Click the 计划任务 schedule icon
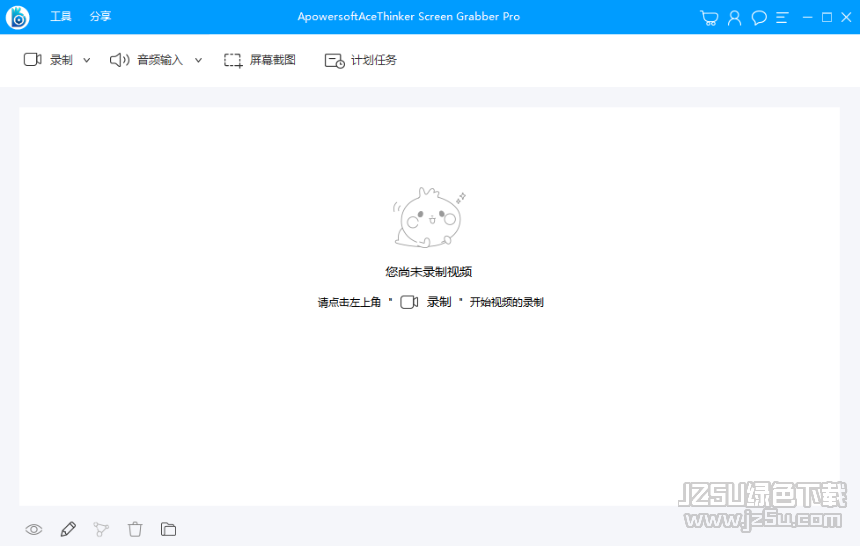Viewport: 860px width, 546px height. pyautogui.click(x=335, y=60)
